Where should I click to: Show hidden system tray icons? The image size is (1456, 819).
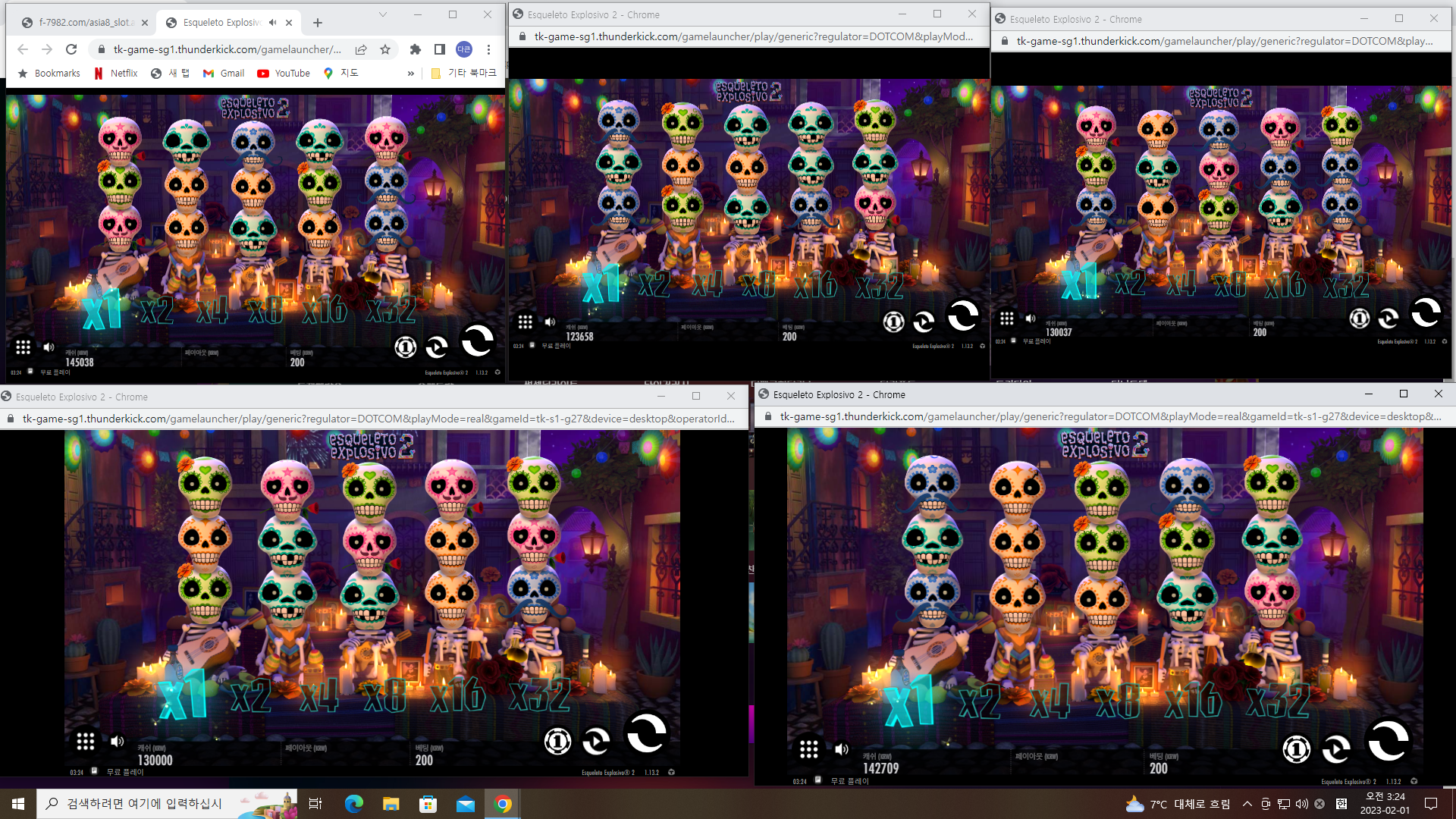pyautogui.click(x=1247, y=804)
